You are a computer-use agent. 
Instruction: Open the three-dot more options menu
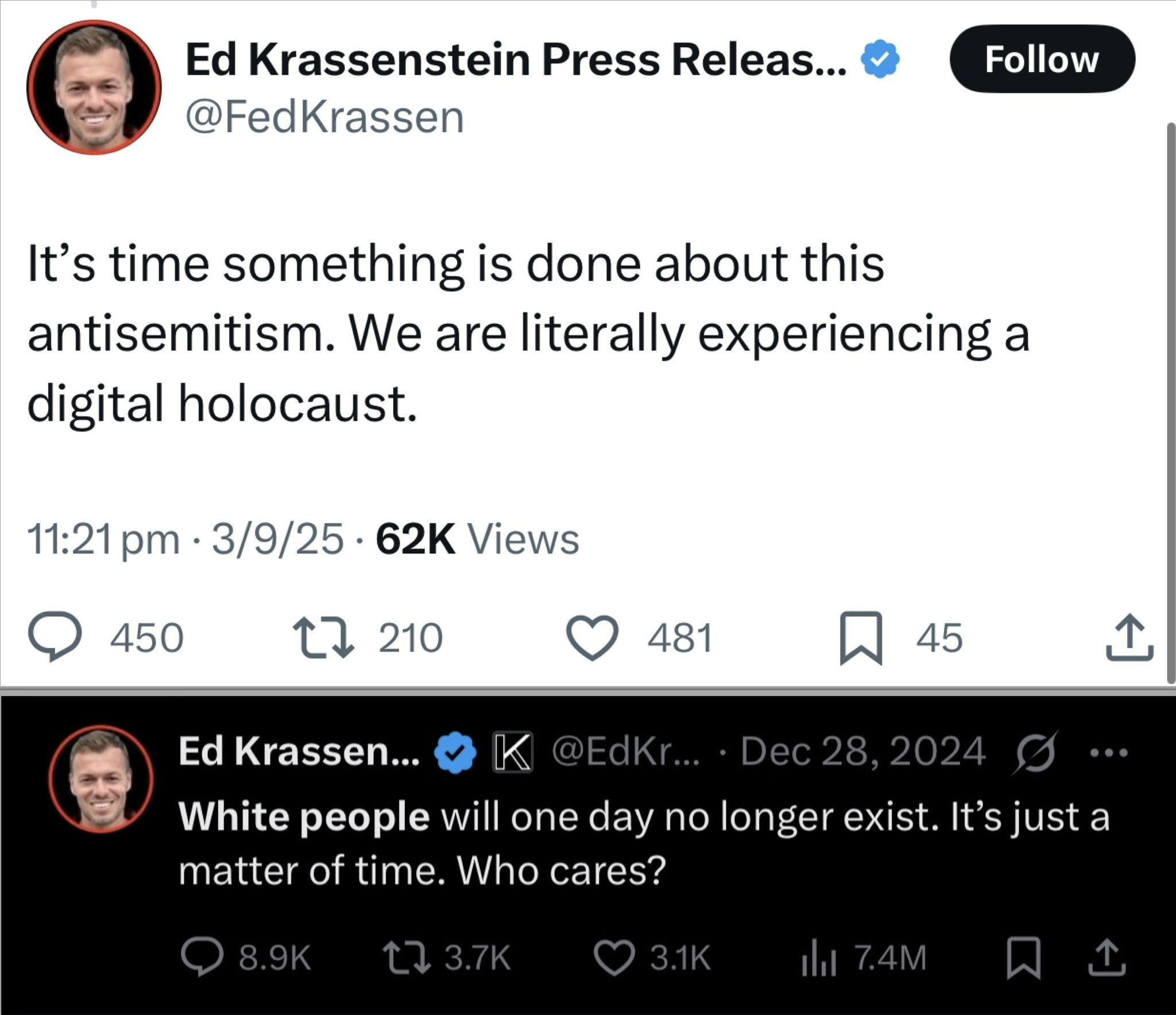pyautogui.click(x=1111, y=751)
